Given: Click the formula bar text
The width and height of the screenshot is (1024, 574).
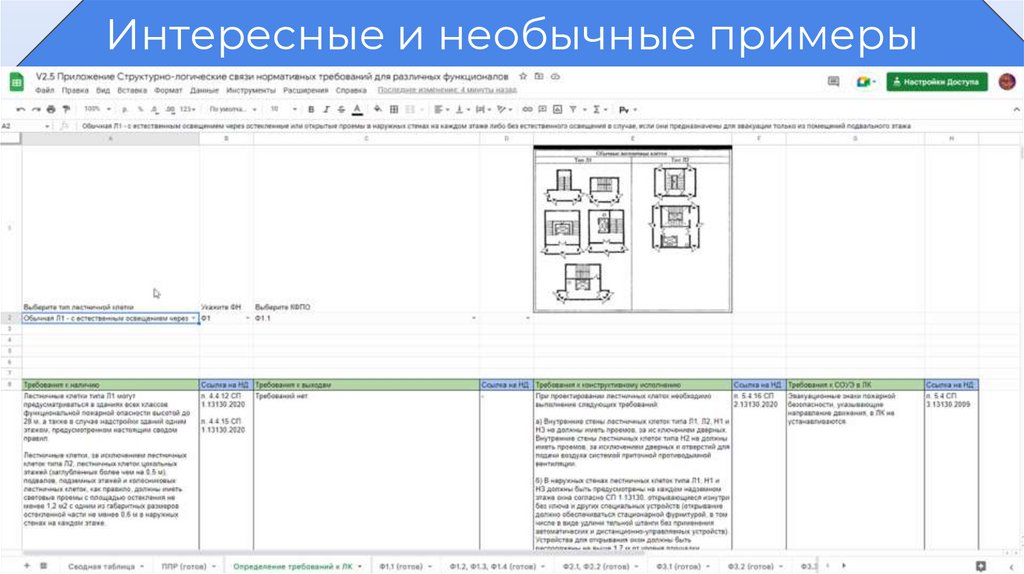Looking at the screenshot, I should [x=496, y=126].
